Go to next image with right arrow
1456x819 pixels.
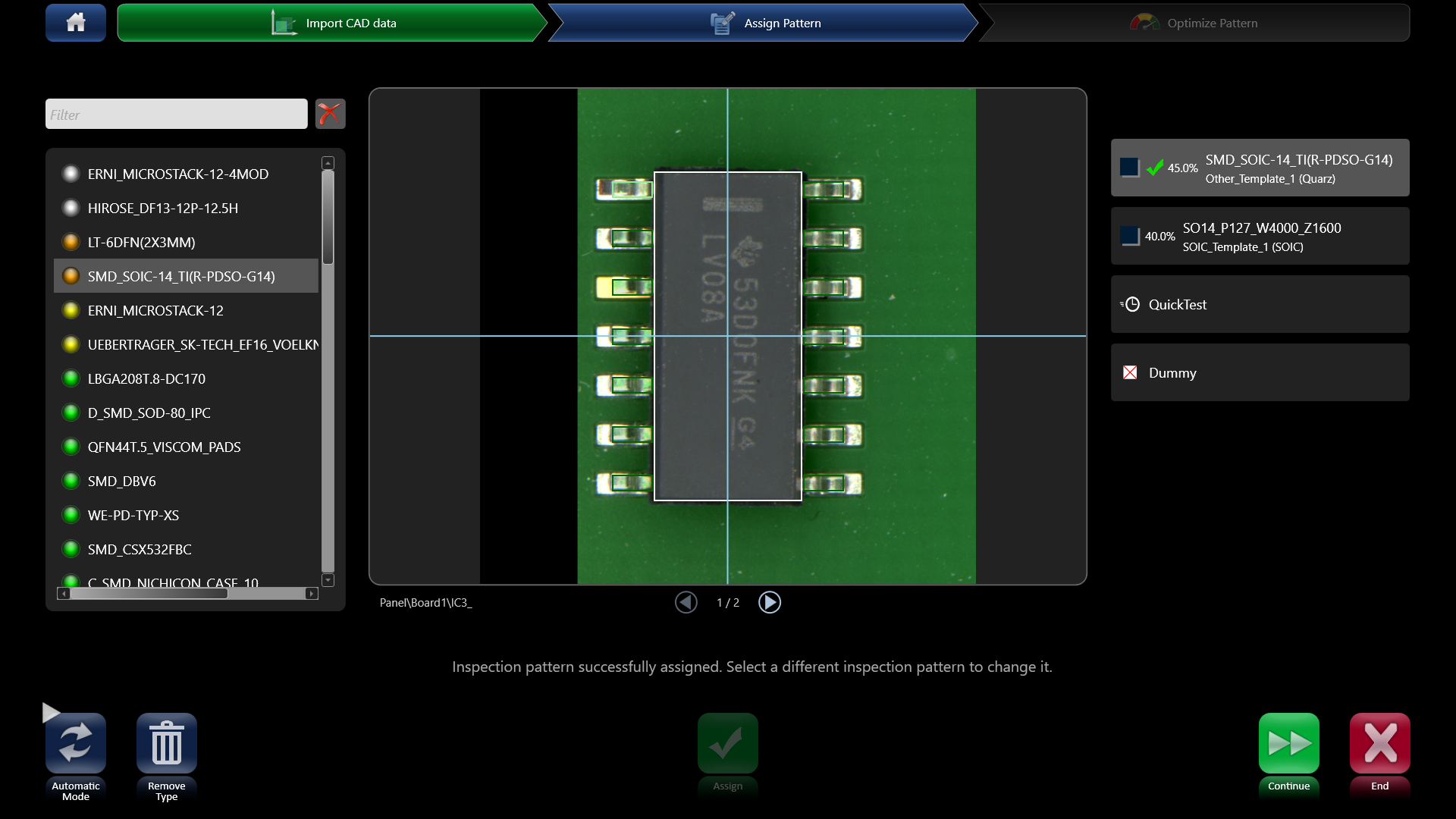point(769,602)
